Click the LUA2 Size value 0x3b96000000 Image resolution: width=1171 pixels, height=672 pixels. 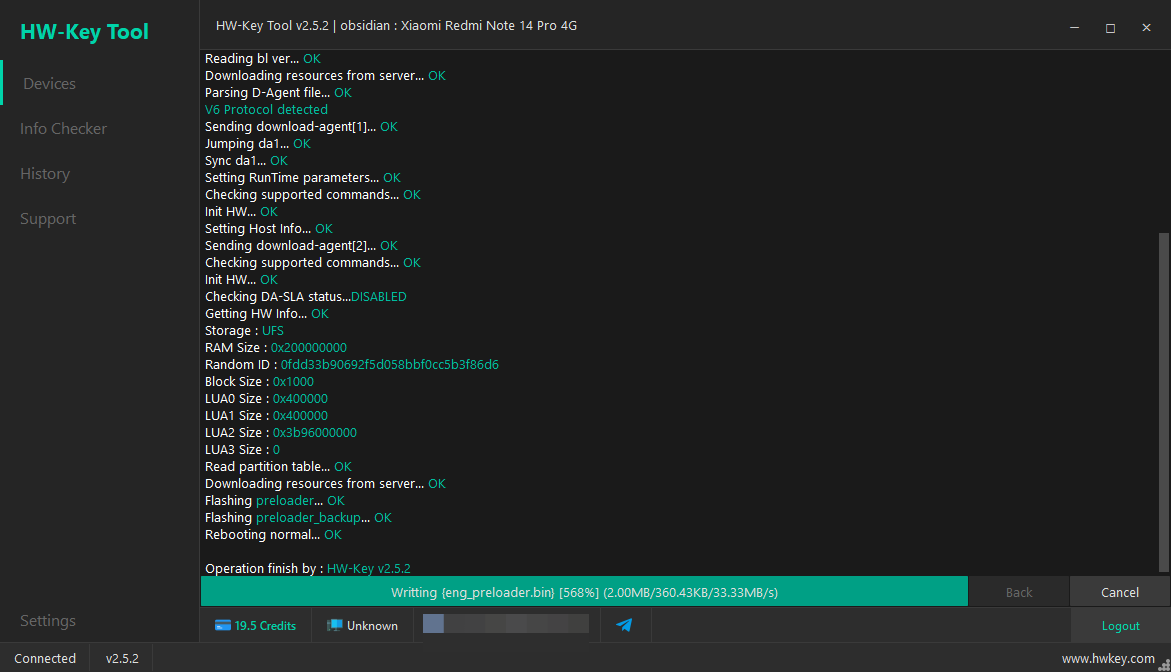click(314, 432)
